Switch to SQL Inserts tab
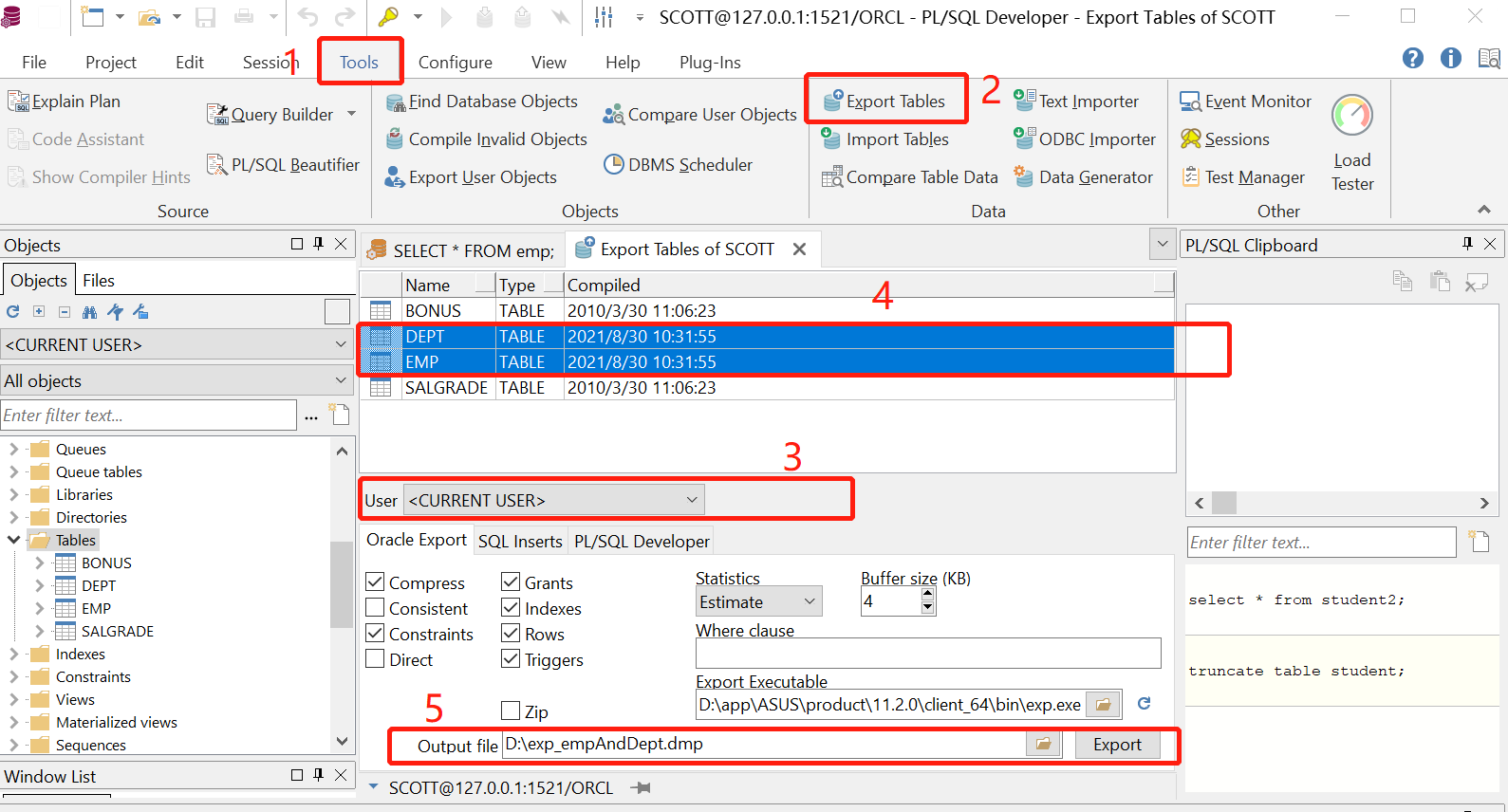 [x=520, y=541]
